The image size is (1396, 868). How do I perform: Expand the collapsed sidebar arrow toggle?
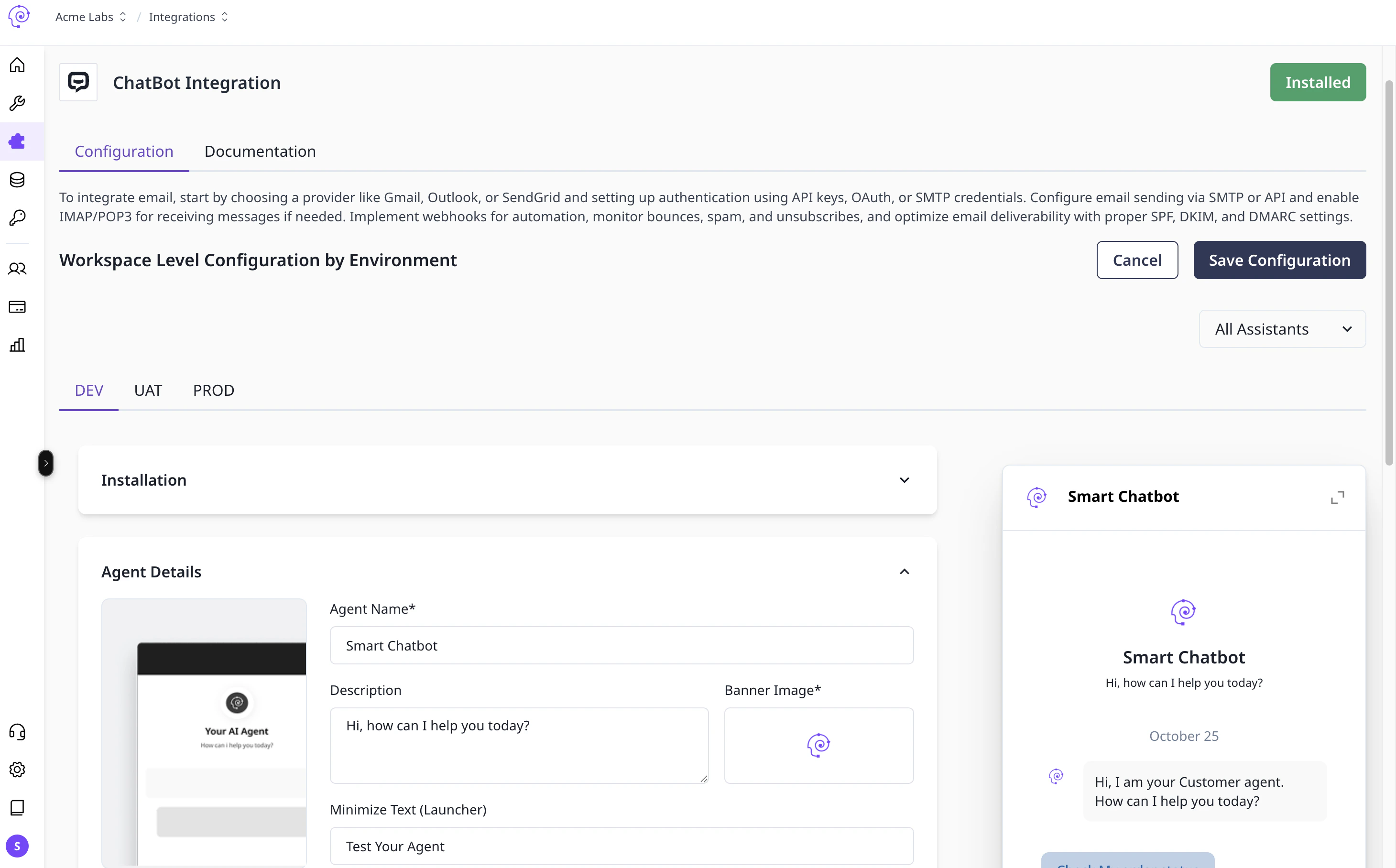(x=46, y=463)
